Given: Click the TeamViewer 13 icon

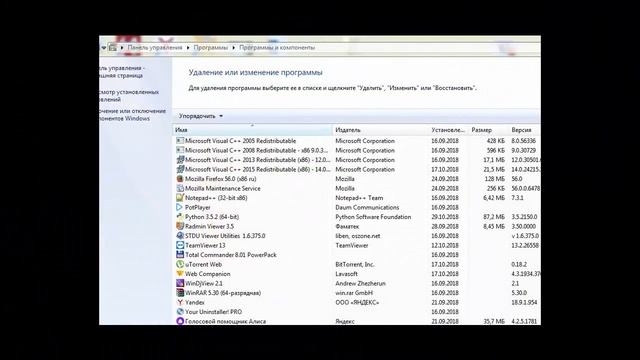Looking at the screenshot, I should click(x=180, y=245).
